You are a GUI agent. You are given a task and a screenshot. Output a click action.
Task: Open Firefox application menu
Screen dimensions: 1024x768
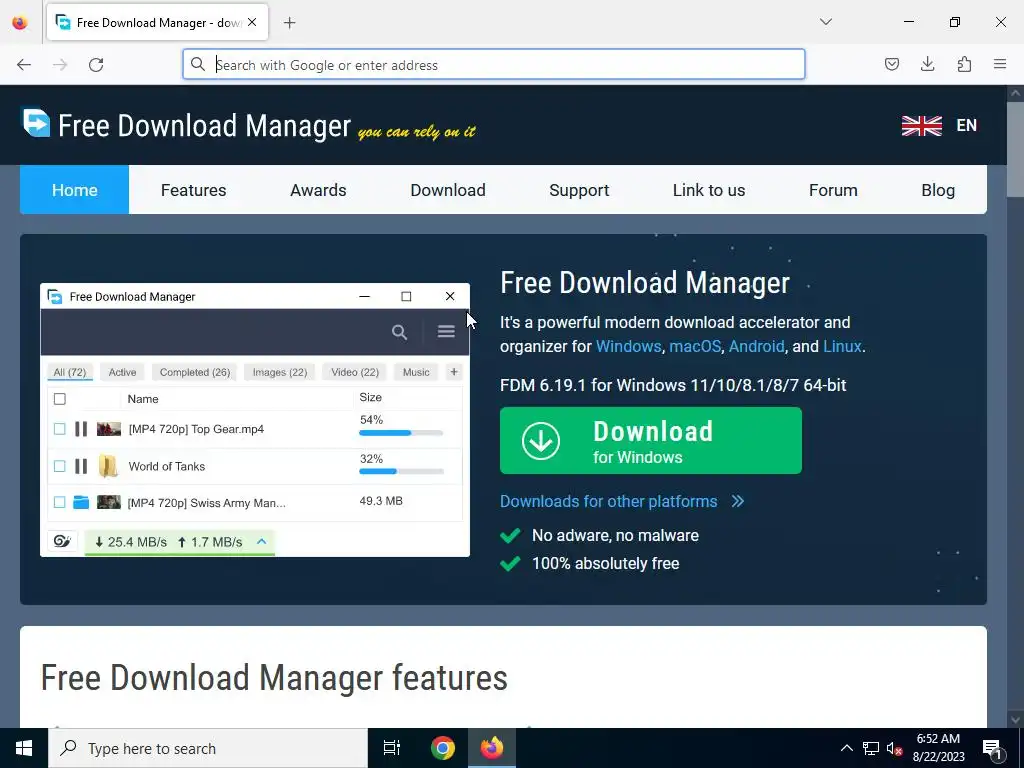[1000, 64]
